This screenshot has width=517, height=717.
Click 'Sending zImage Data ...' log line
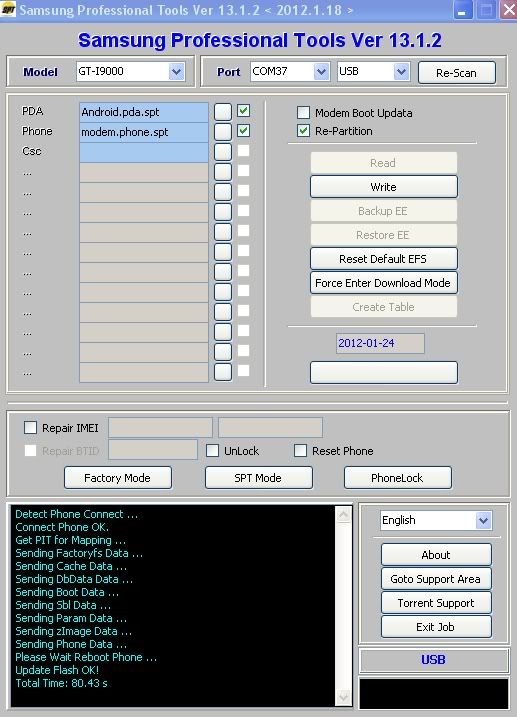coord(74,631)
